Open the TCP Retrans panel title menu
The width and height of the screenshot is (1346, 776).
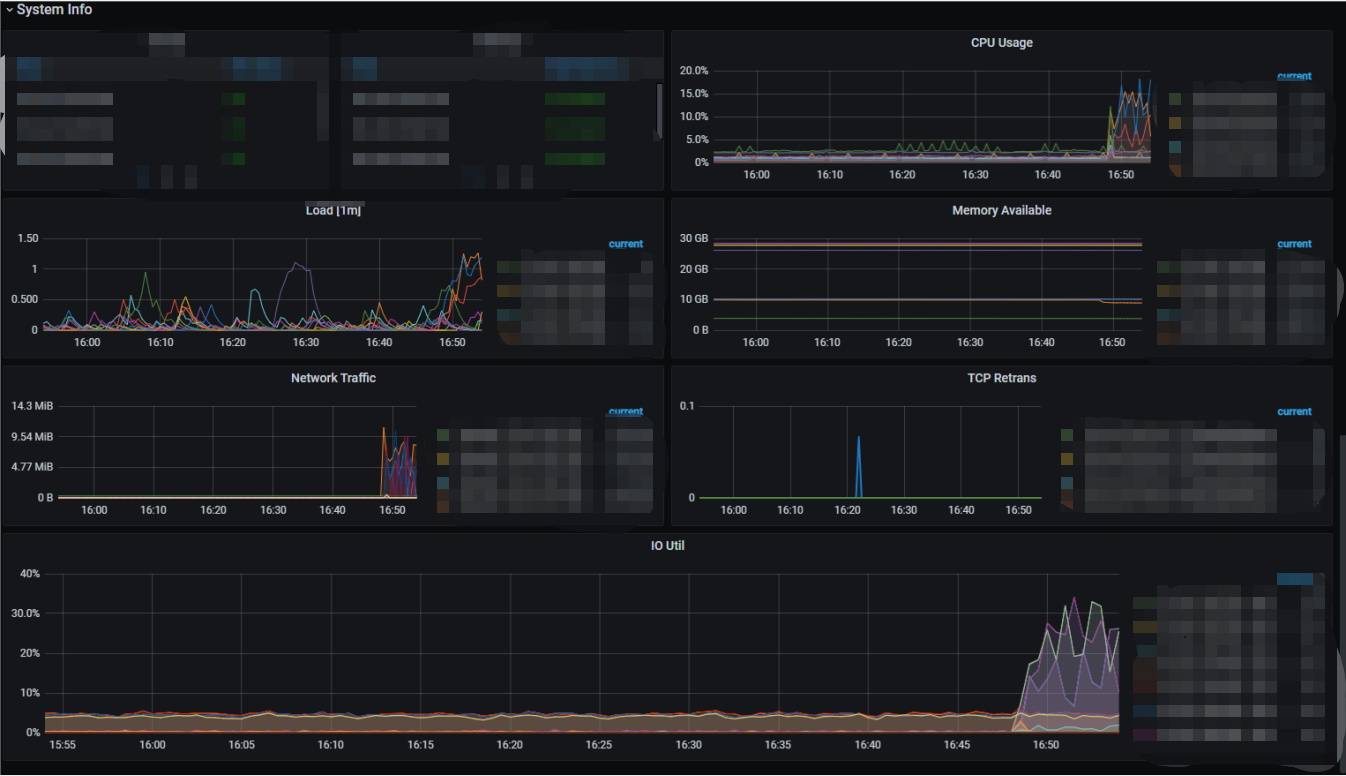(1001, 378)
